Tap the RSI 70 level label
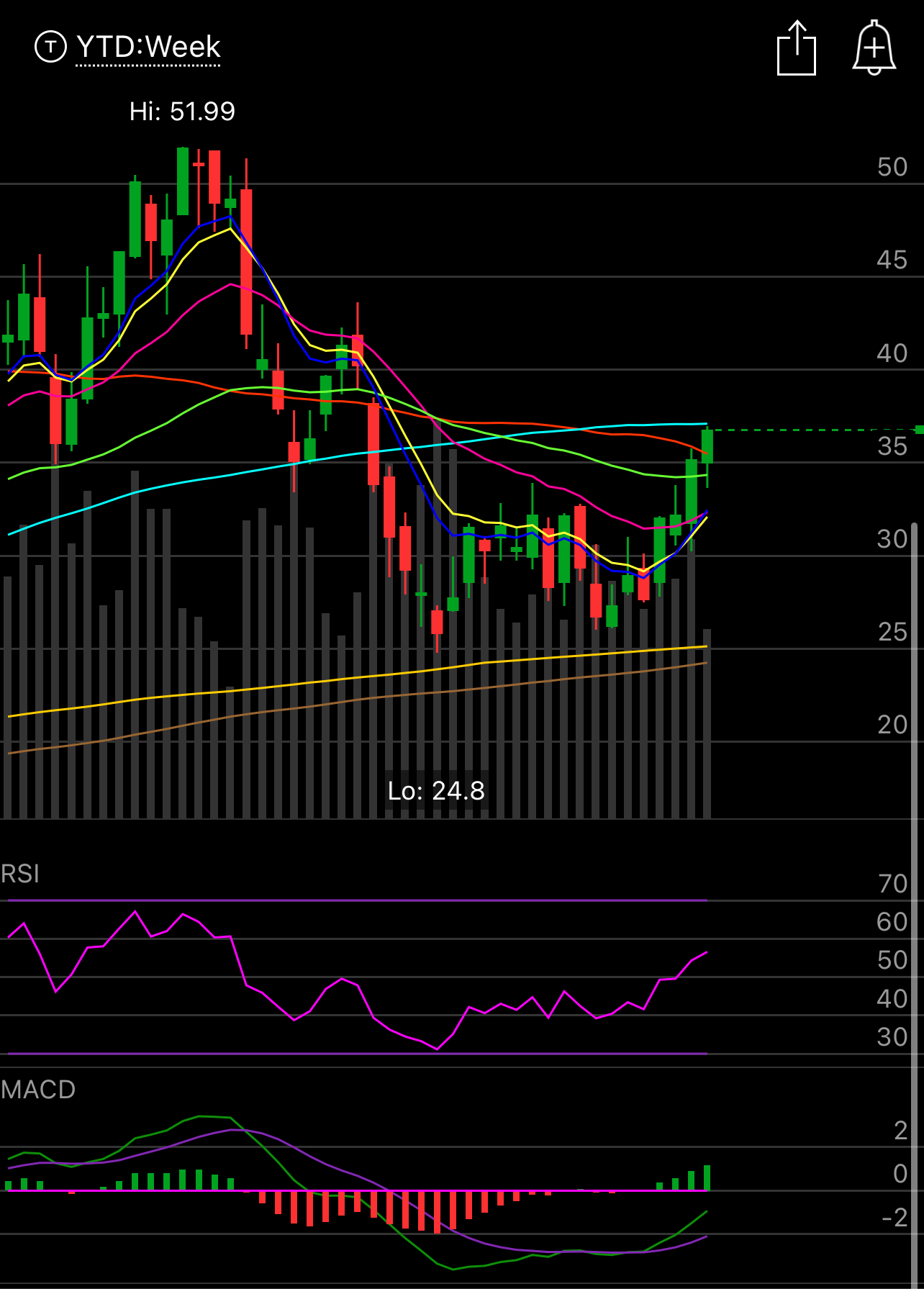Image resolution: width=924 pixels, height=1289 pixels. pyautogui.click(x=892, y=884)
